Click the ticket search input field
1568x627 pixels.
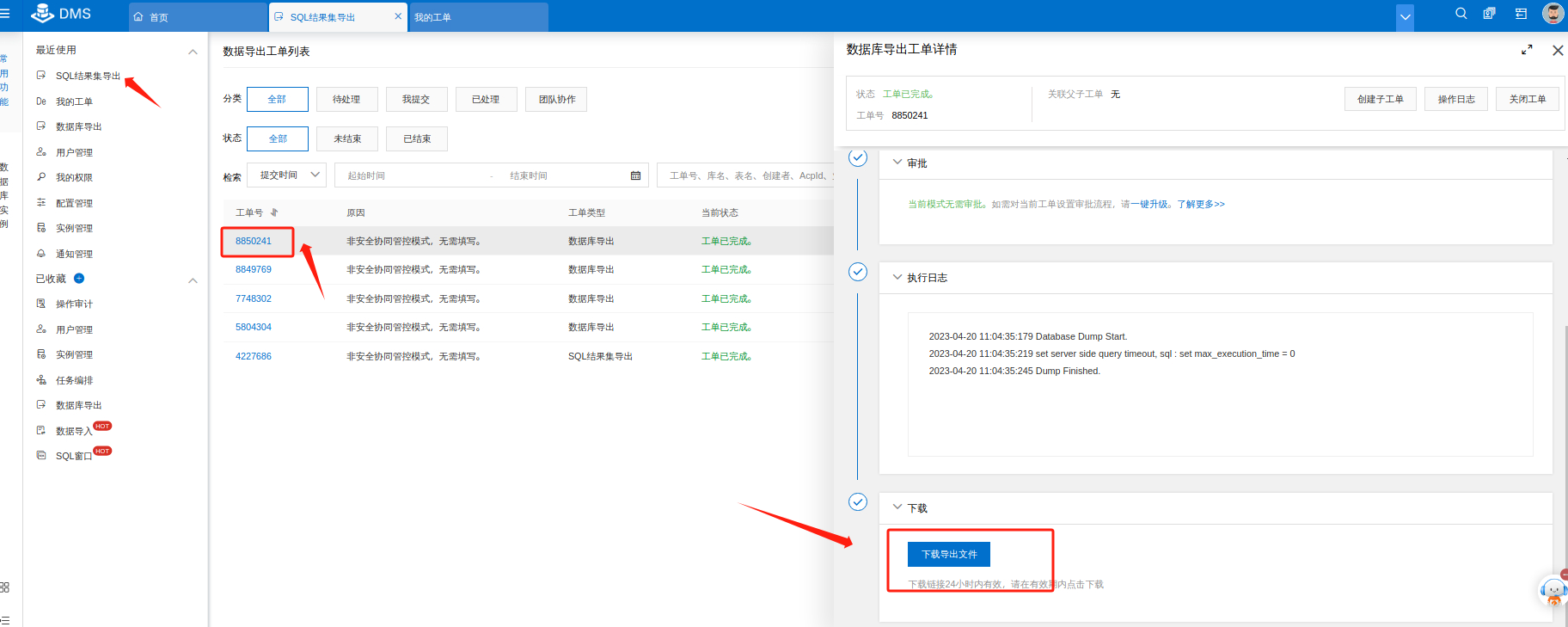746,175
